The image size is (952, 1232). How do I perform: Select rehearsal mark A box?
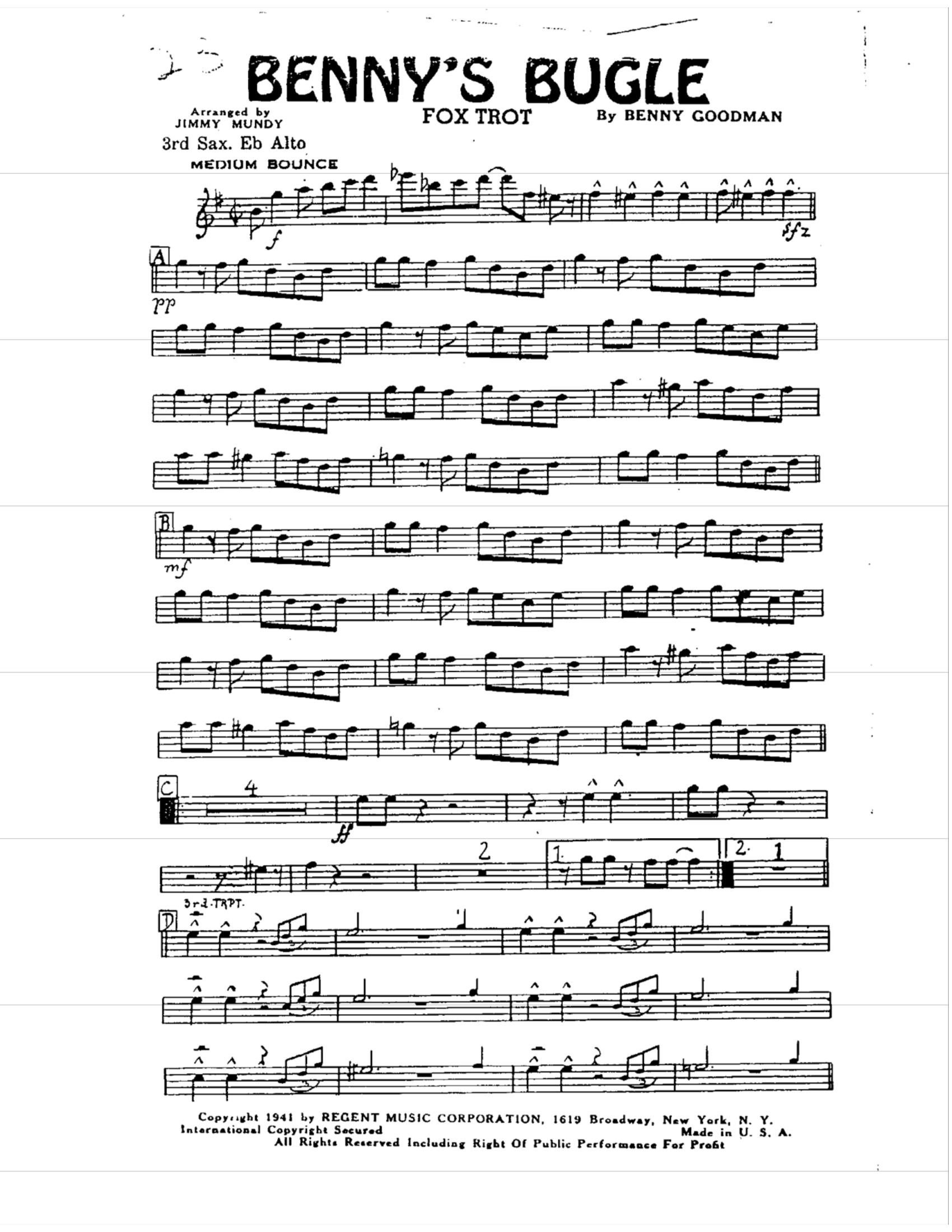click(160, 256)
